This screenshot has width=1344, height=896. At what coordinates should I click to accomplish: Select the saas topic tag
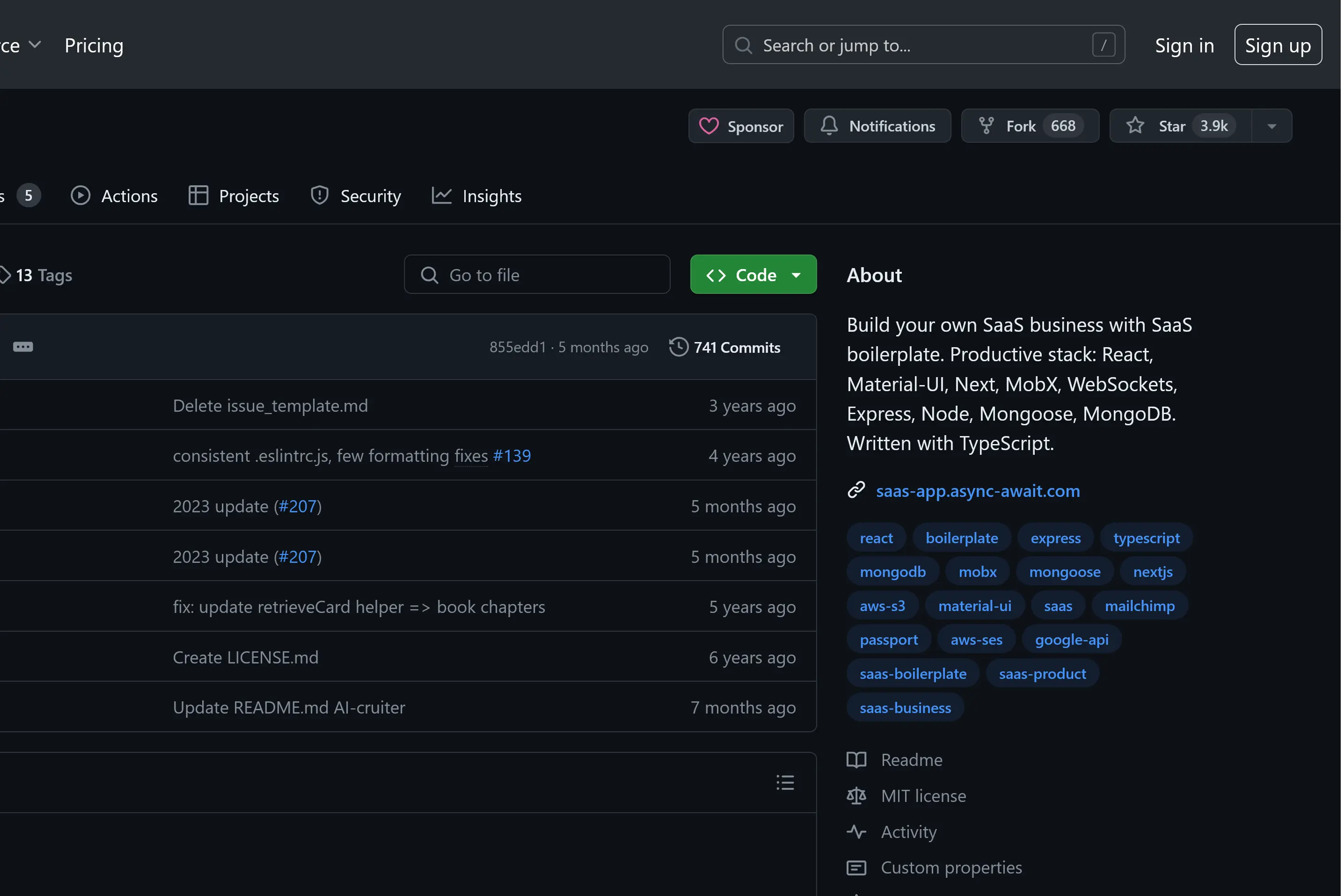(1057, 606)
